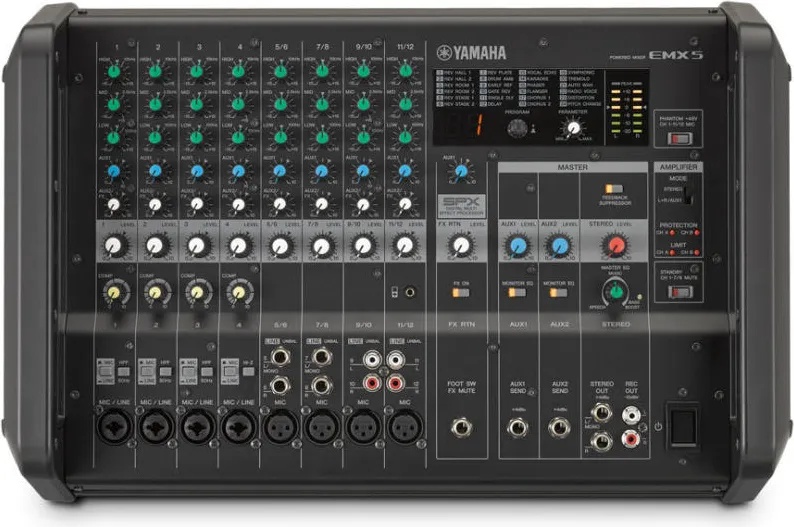Click the channel 1 MIC/LINE combo input jack

pyautogui.click(x=115, y=427)
